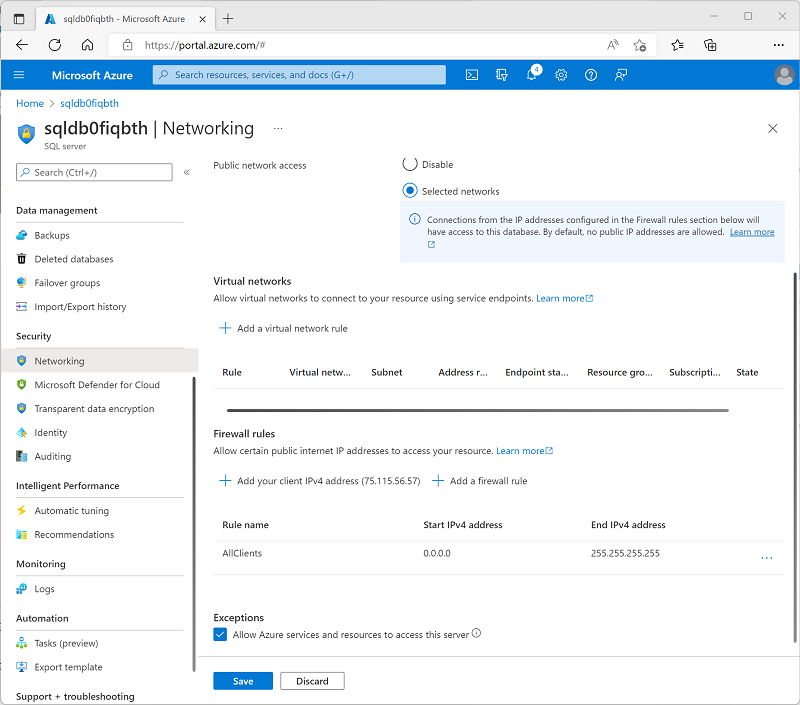Open the Feedback icon in header
This screenshot has width=800, height=705.
coord(620,75)
